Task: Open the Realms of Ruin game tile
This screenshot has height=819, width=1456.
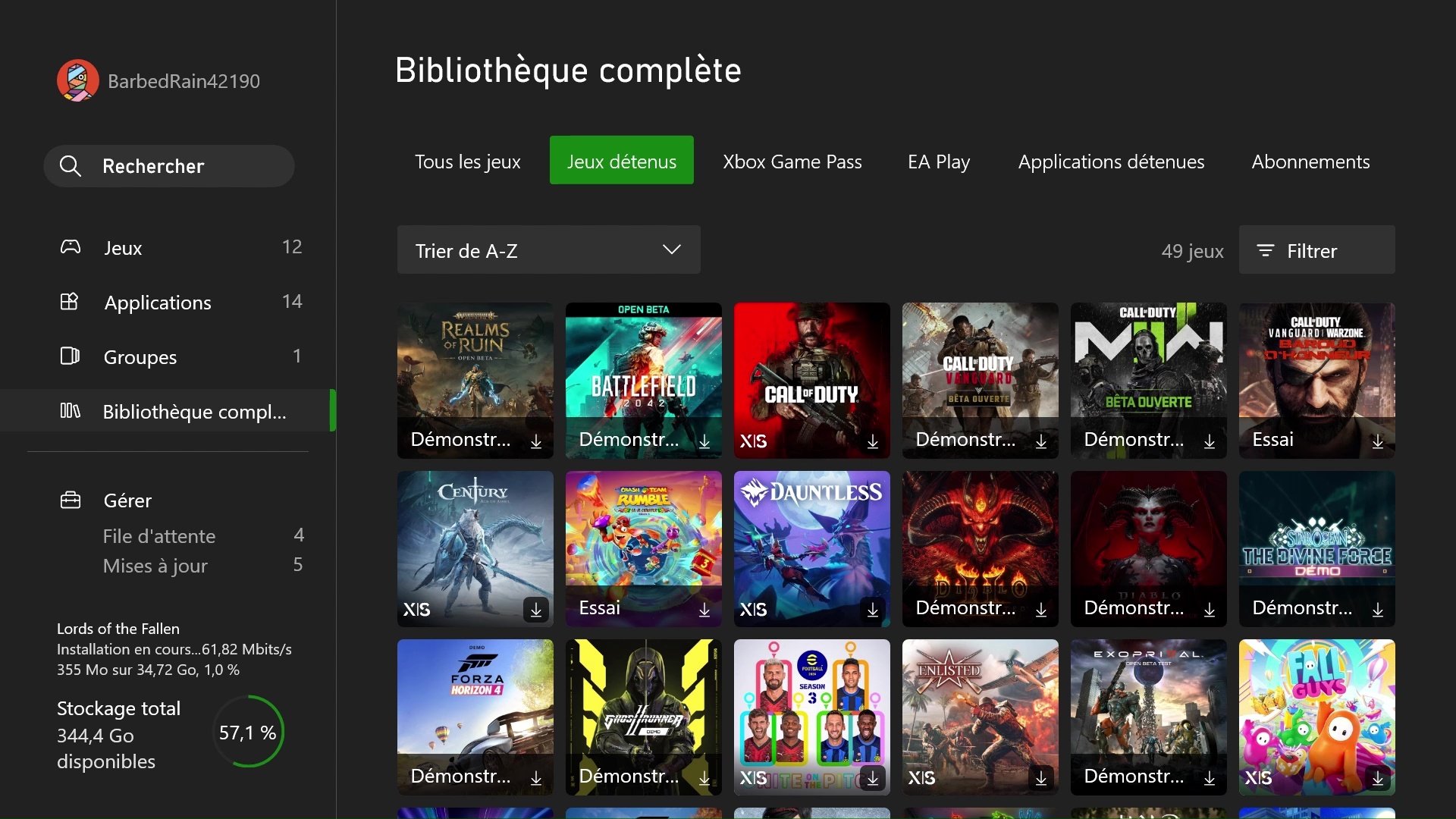Action: pos(475,381)
